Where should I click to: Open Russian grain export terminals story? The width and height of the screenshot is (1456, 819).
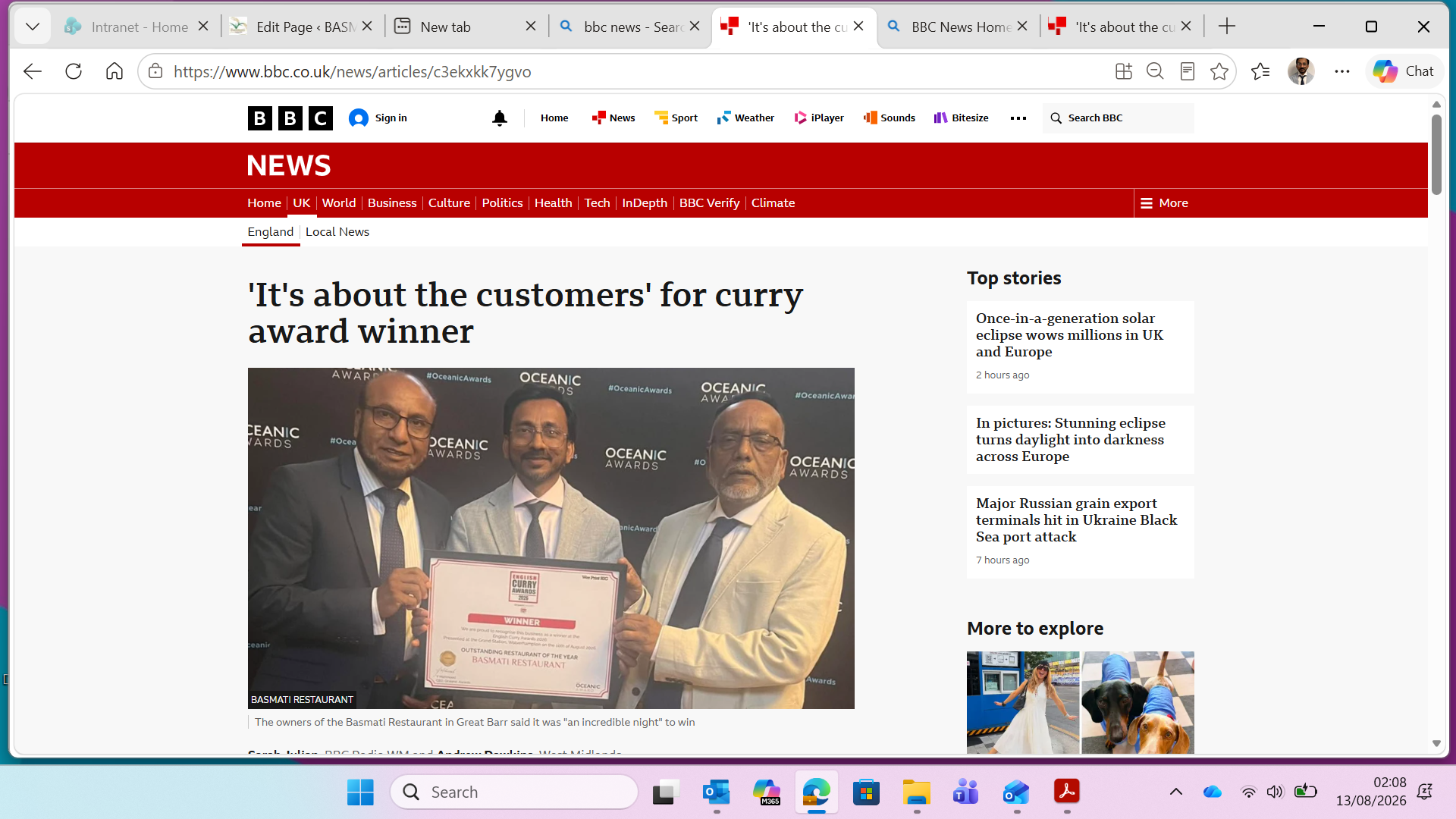click(1077, 520)
